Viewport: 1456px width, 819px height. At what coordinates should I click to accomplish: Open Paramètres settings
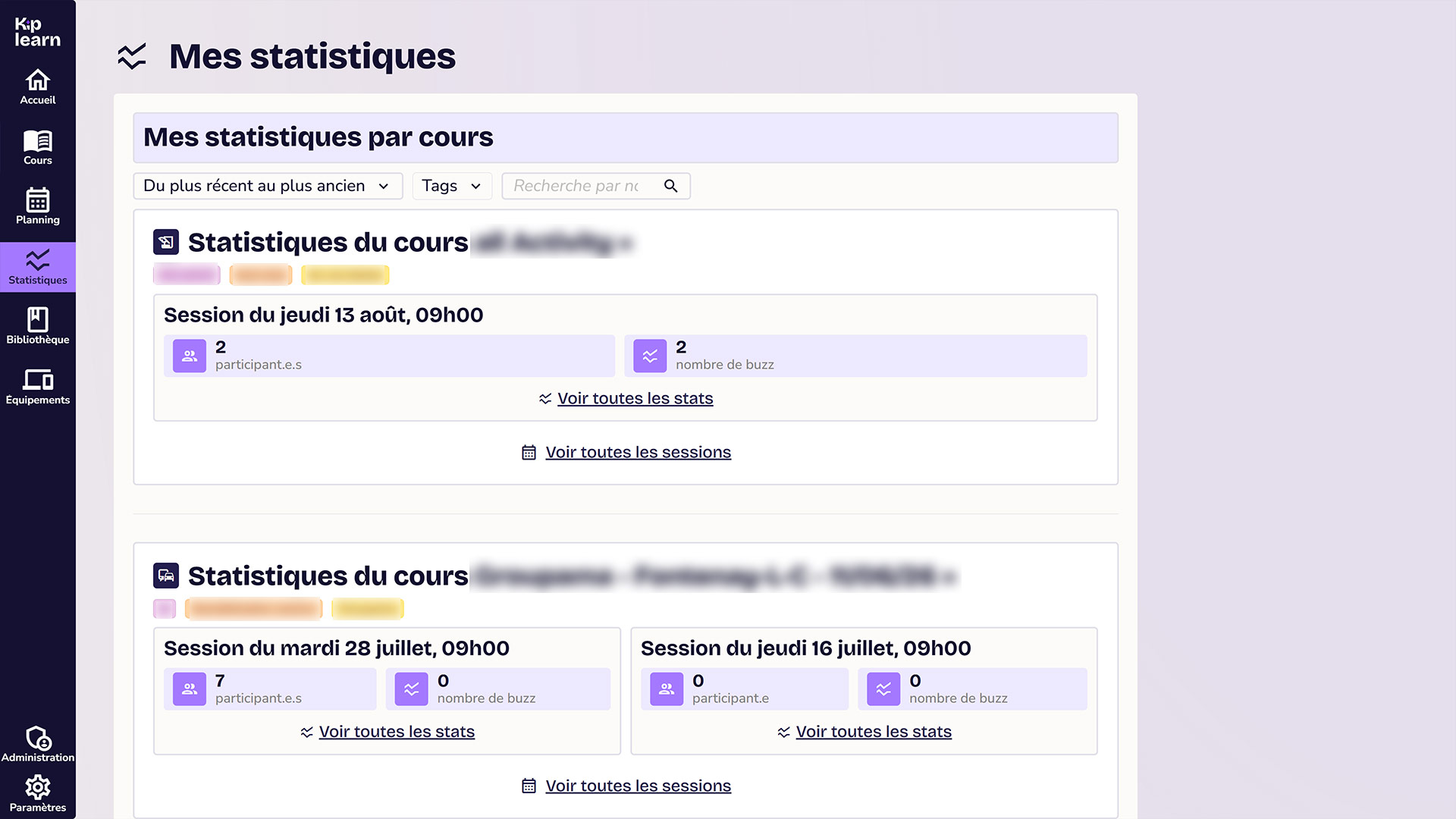point(38,794)
